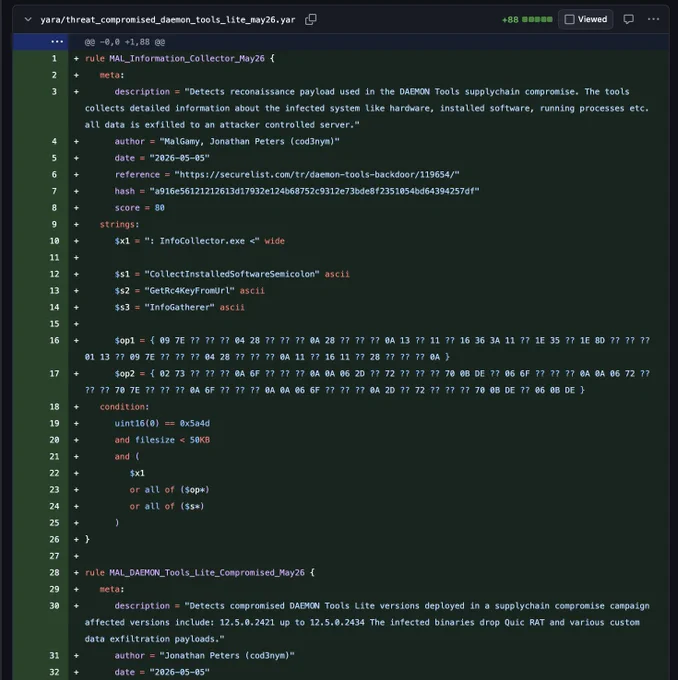The height and width of the screenshot is (680, 678).
Task: Click rule name MAL_Information_Collector_May26
Action: click(187, 59)
